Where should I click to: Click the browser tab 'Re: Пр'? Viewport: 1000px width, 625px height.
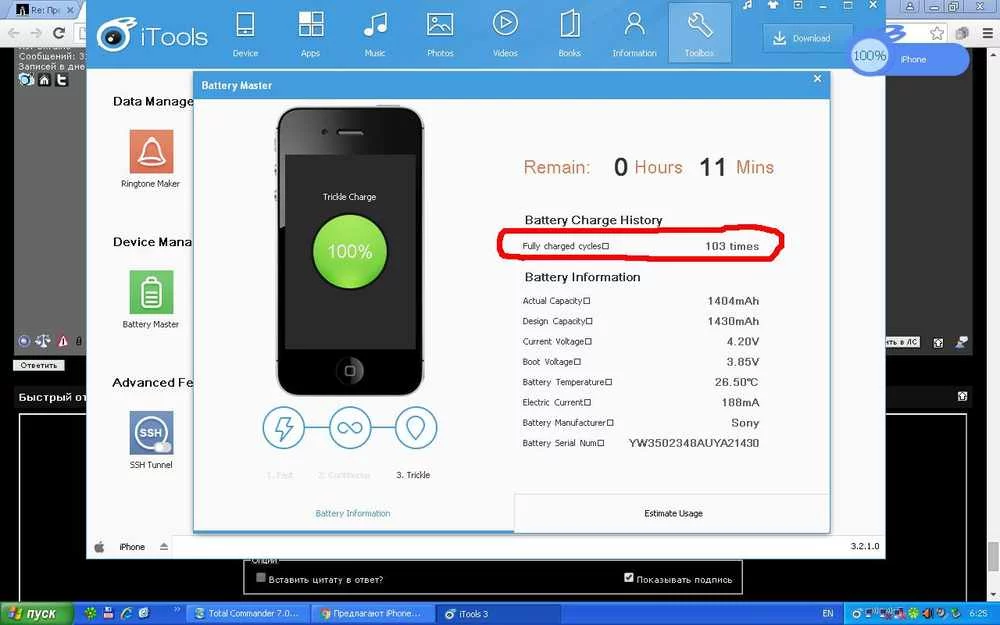(x=45, y=10)
